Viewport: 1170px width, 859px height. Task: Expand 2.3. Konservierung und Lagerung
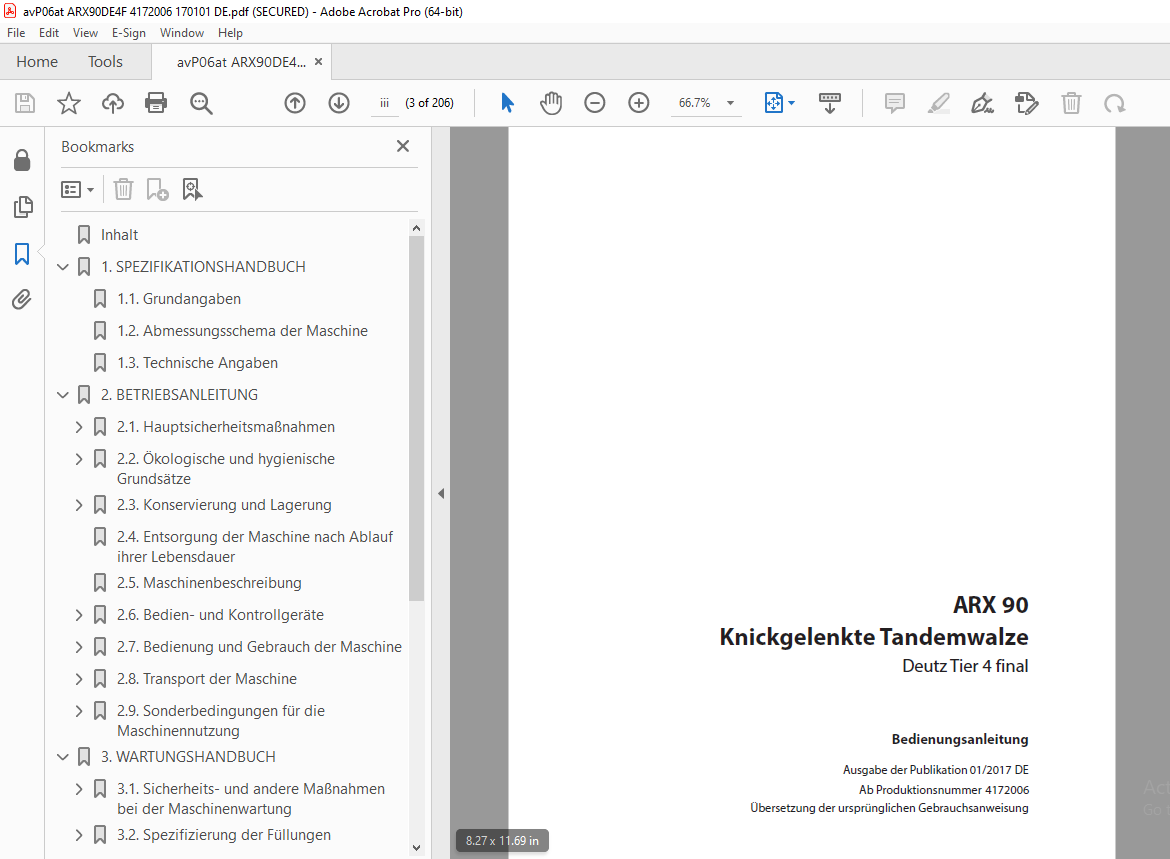[79, 505]
